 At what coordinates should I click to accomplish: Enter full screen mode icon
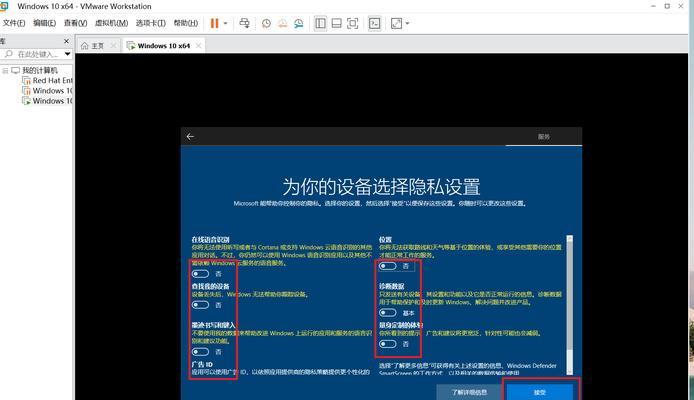click(352, 23)
